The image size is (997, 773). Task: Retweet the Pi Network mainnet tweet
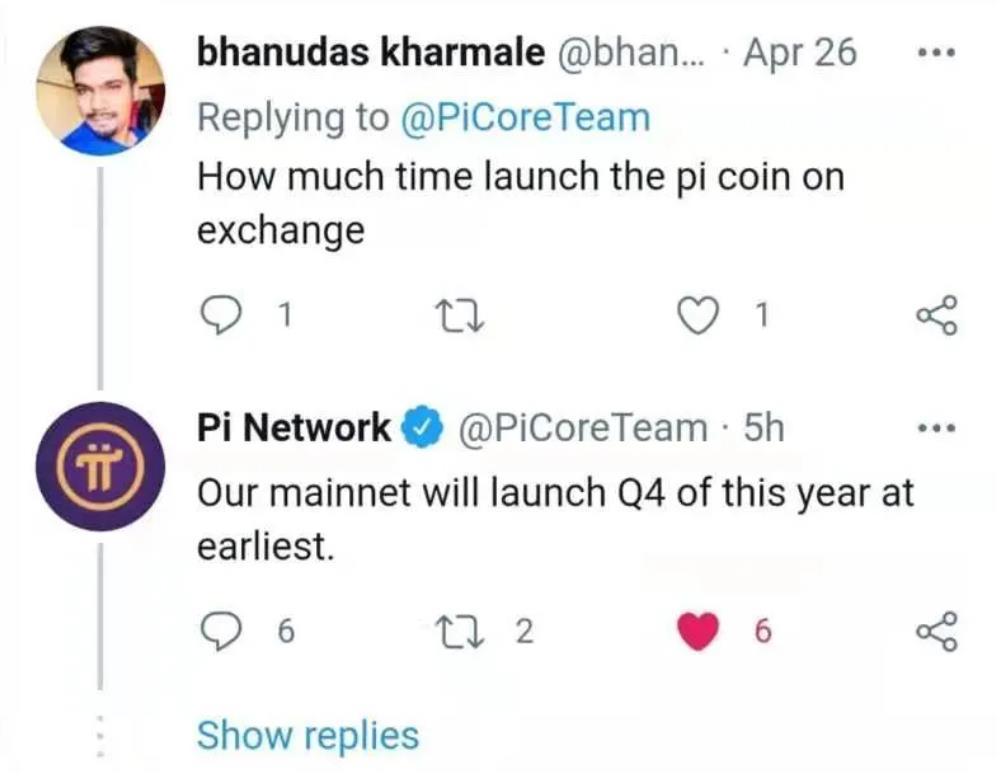(458, 632)
